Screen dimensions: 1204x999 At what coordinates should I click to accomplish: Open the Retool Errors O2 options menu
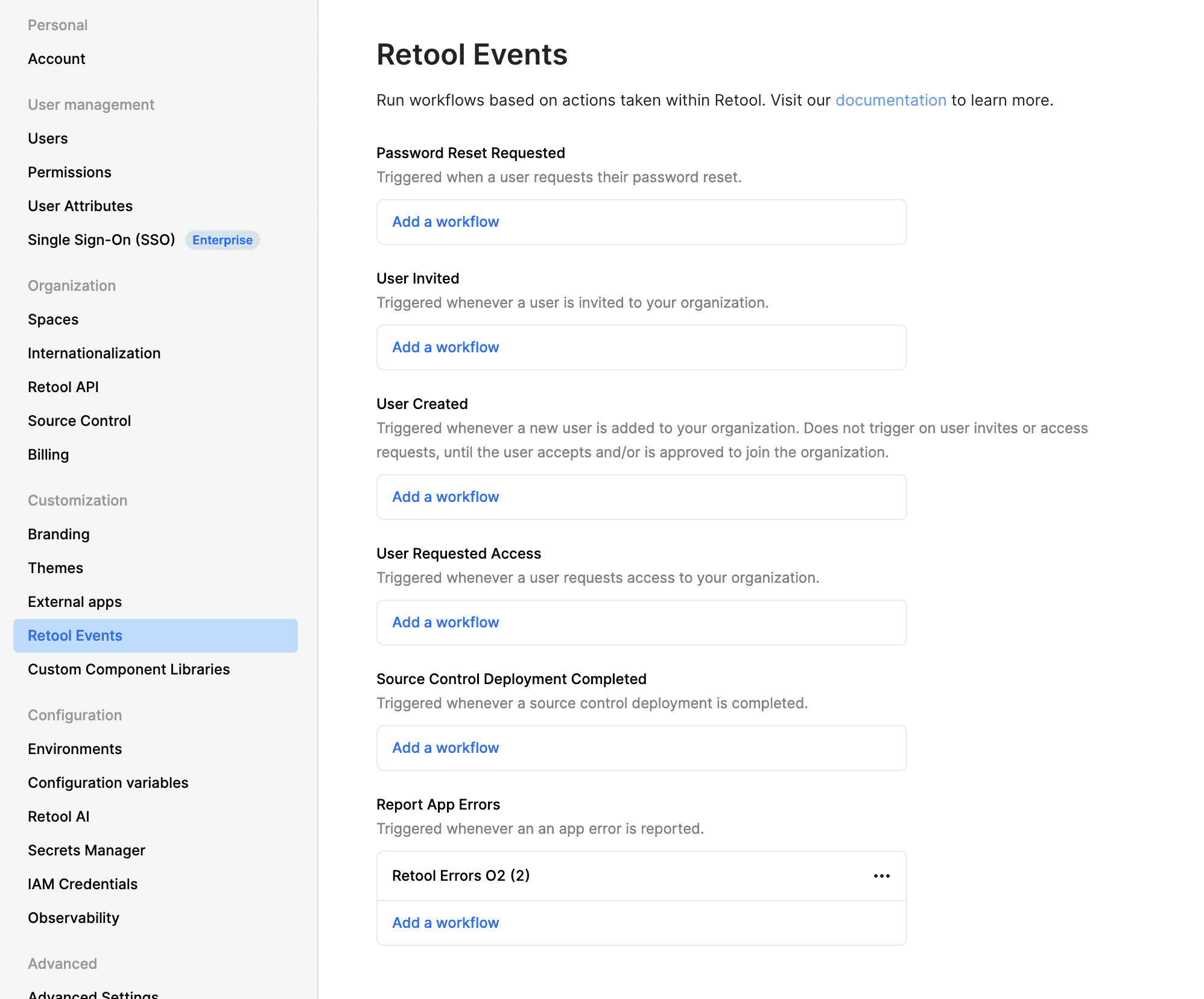click(881, 876)
